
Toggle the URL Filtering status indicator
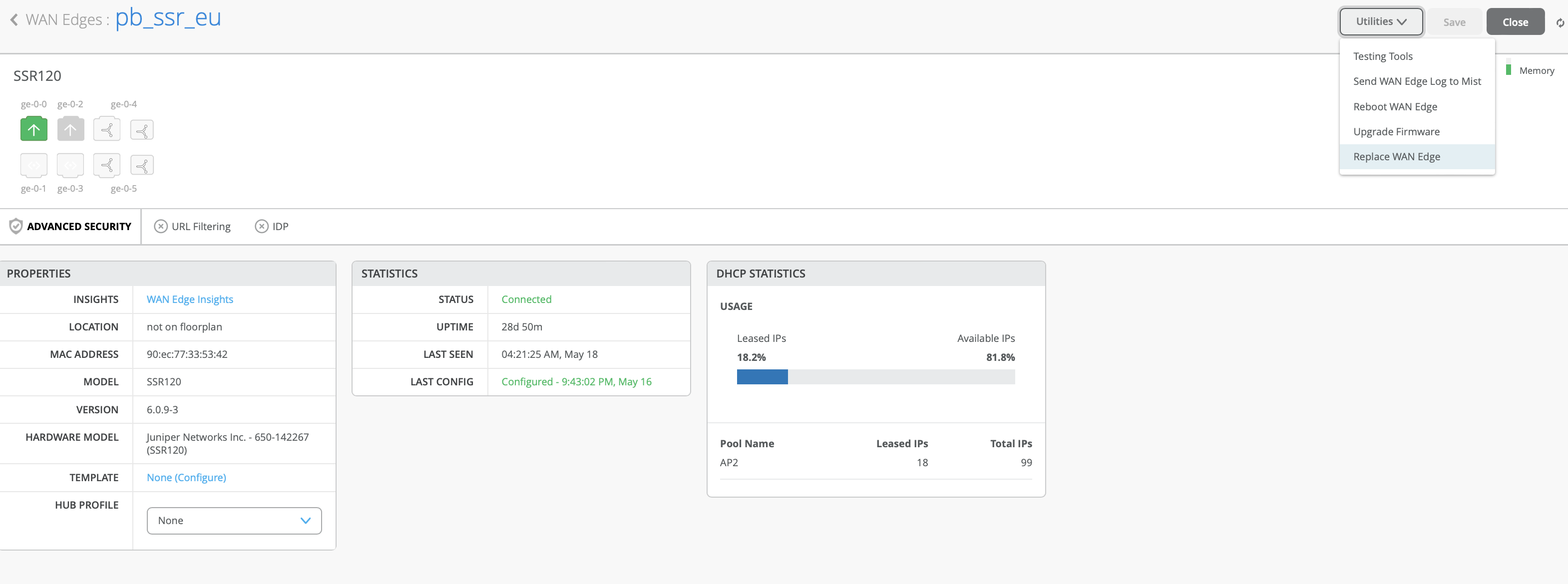click(161, 226)
